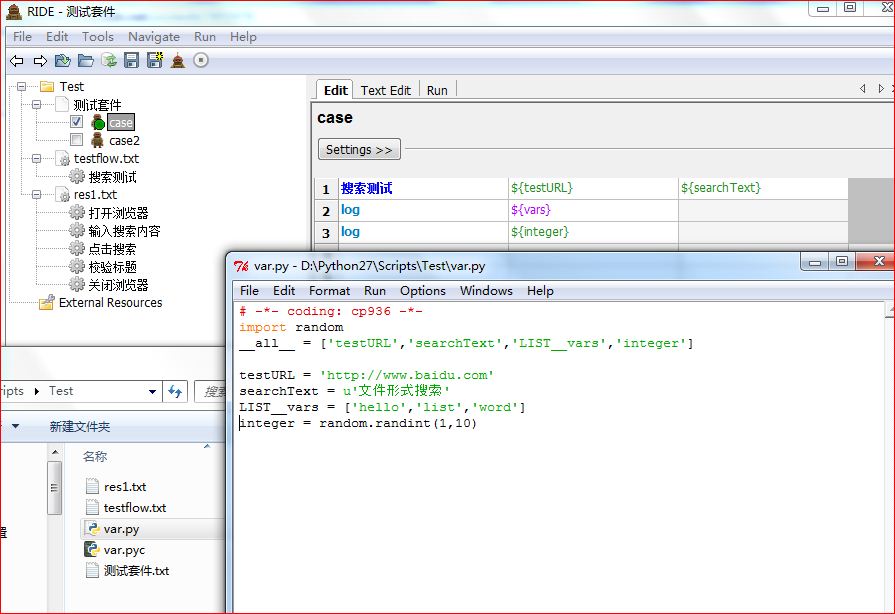Select var.pyc file in the explorer list

[x=124, y=550]
